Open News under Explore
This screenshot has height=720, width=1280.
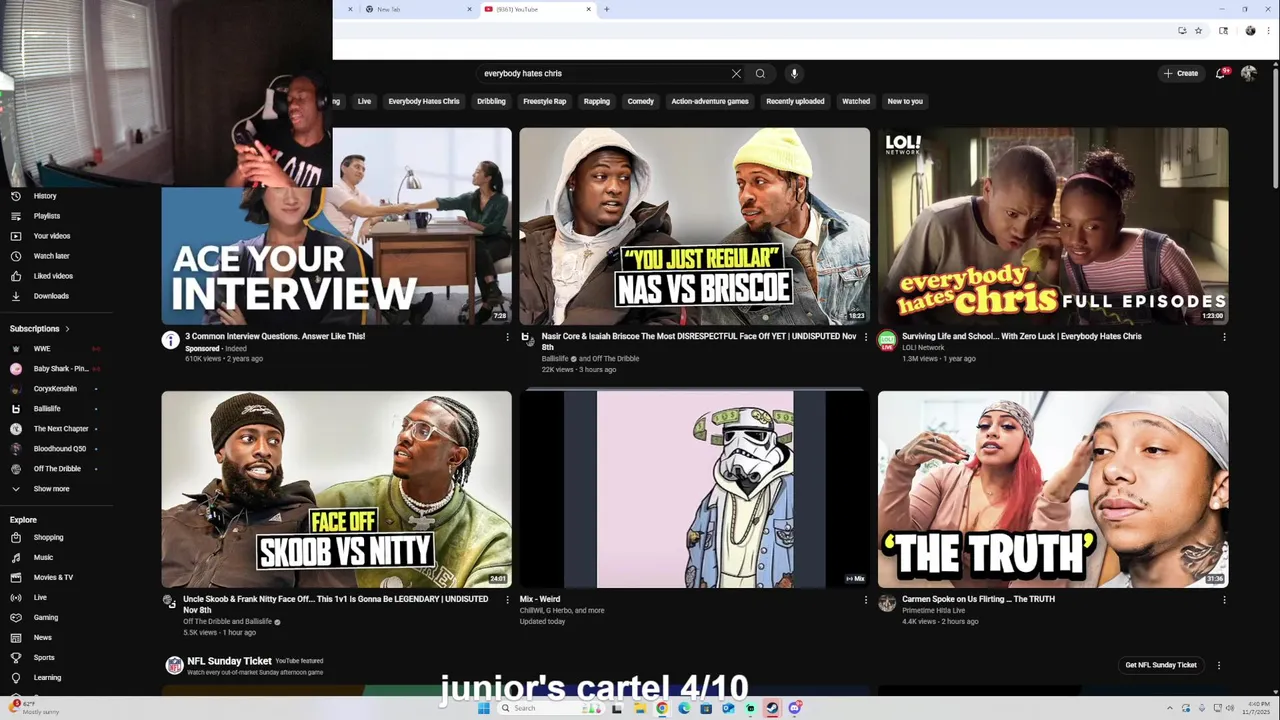pos(43,638)
